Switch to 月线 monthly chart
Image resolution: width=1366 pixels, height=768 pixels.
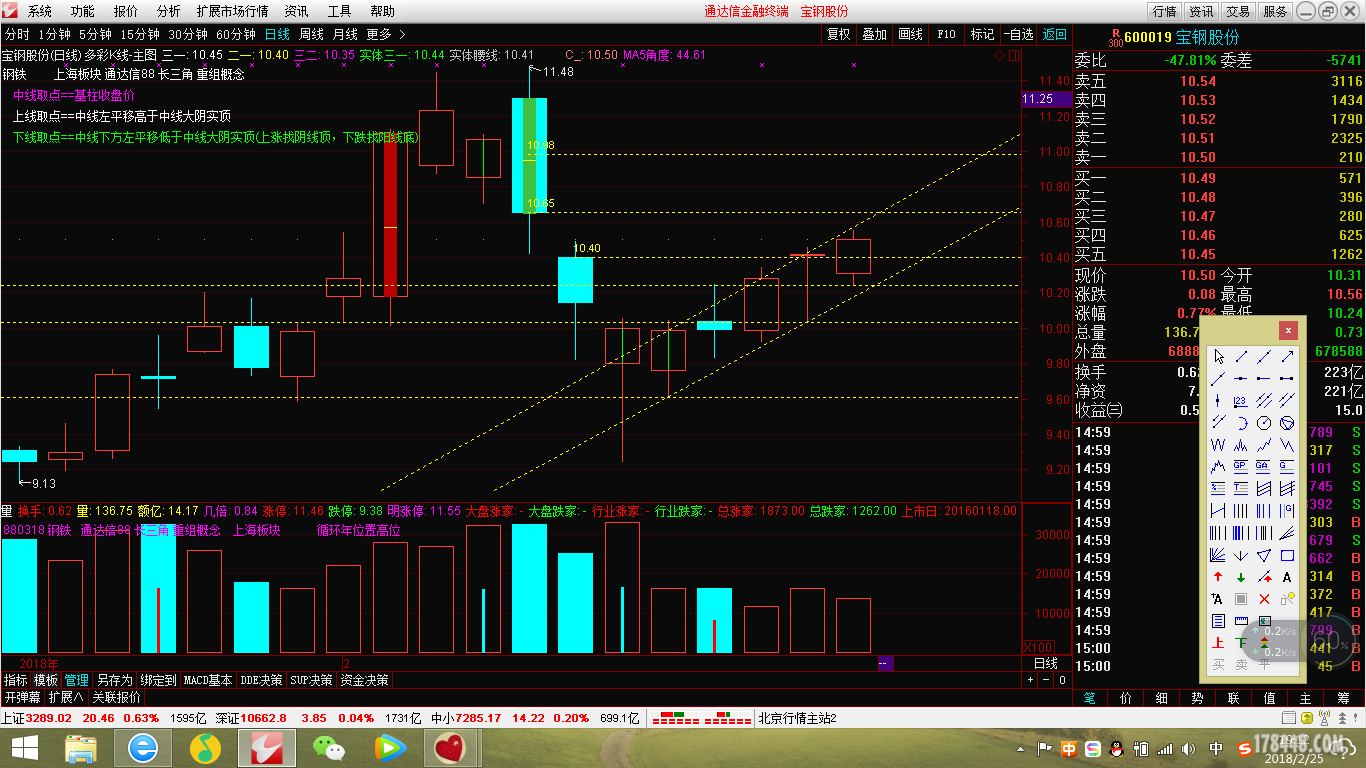point(345,34)
